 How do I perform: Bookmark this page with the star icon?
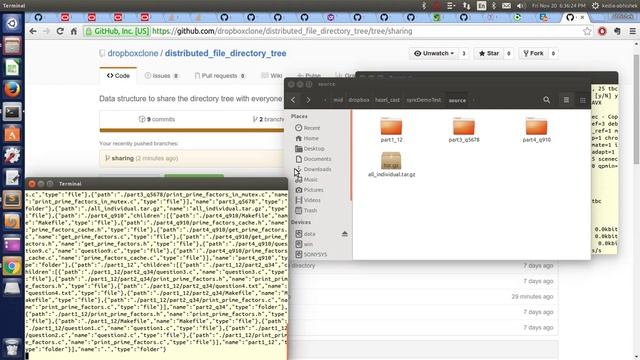click(587, 31)
